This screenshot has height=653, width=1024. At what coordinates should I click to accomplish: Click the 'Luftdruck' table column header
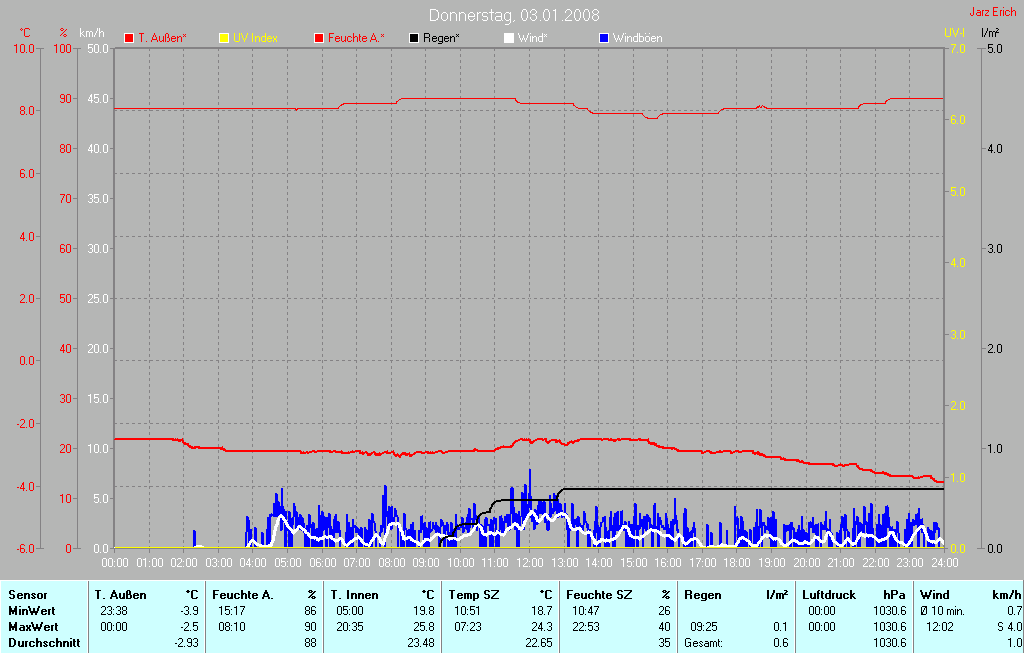(829, 595)
